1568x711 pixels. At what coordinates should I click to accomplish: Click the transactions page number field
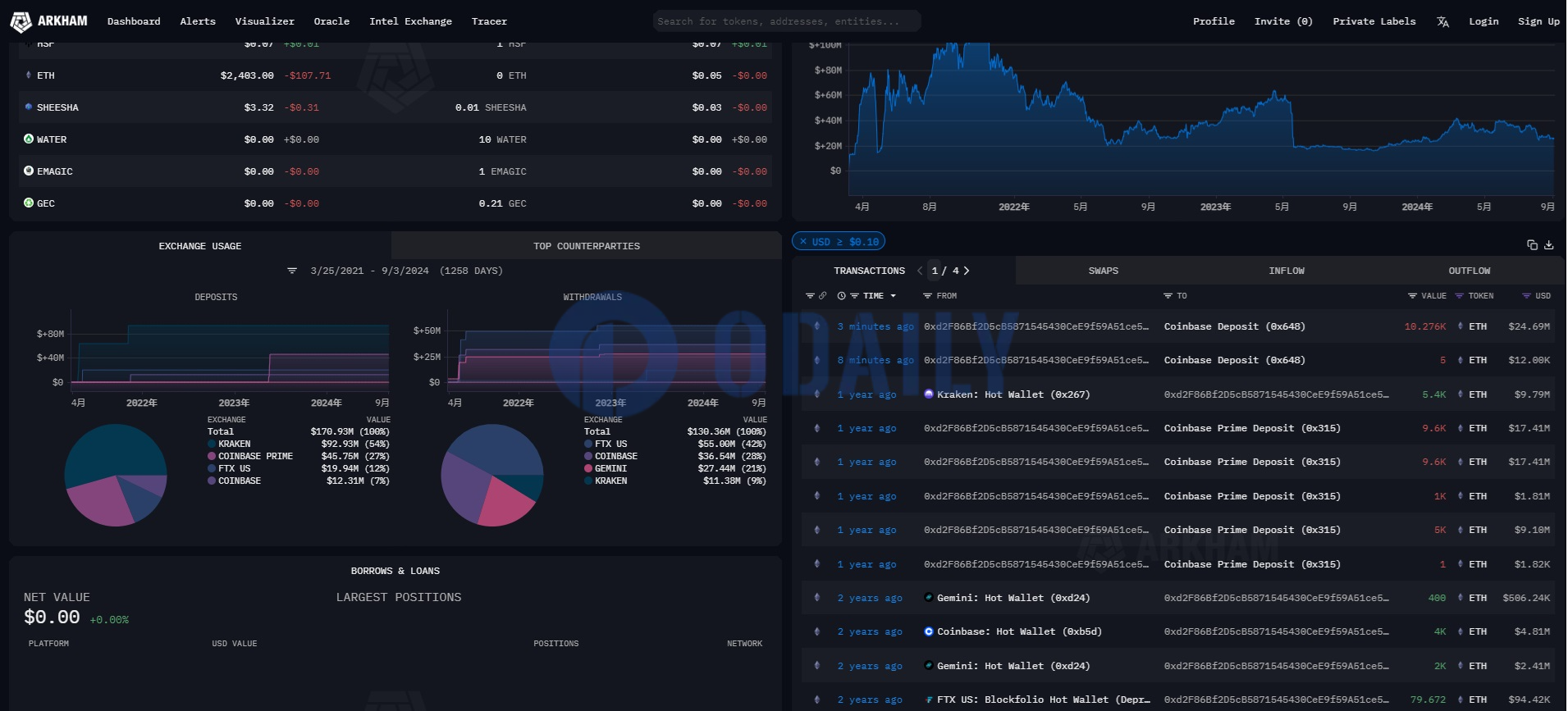point(935,271)
